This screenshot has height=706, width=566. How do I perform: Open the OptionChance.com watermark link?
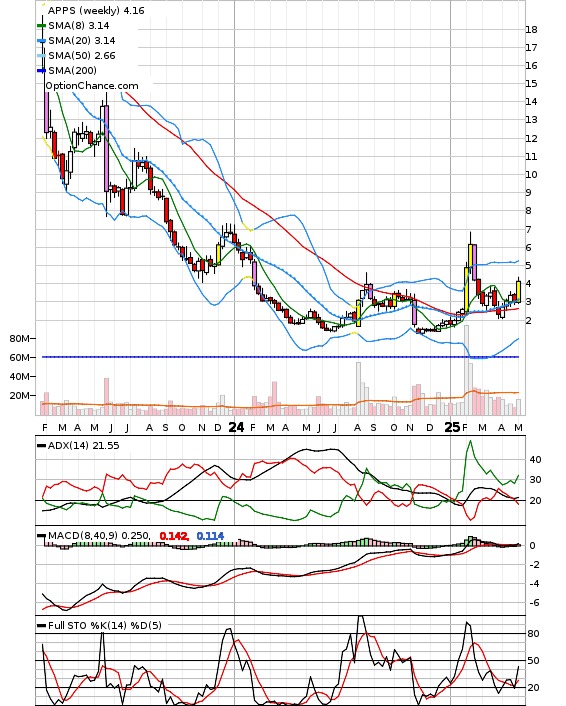click(92, 86)
